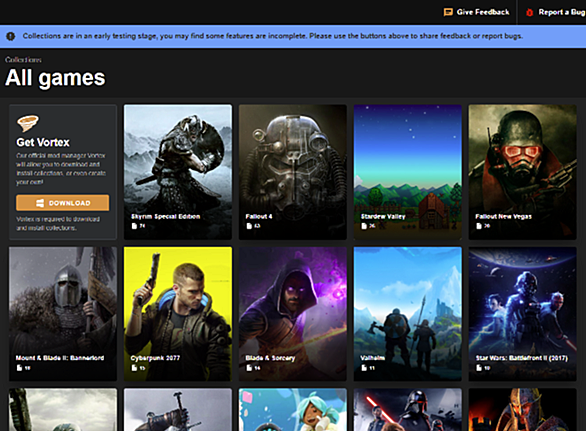Open the Stardew Valley game card
The height and width of the screenshot is (431, 586).
pyautogui.click(x=408, y=172)
